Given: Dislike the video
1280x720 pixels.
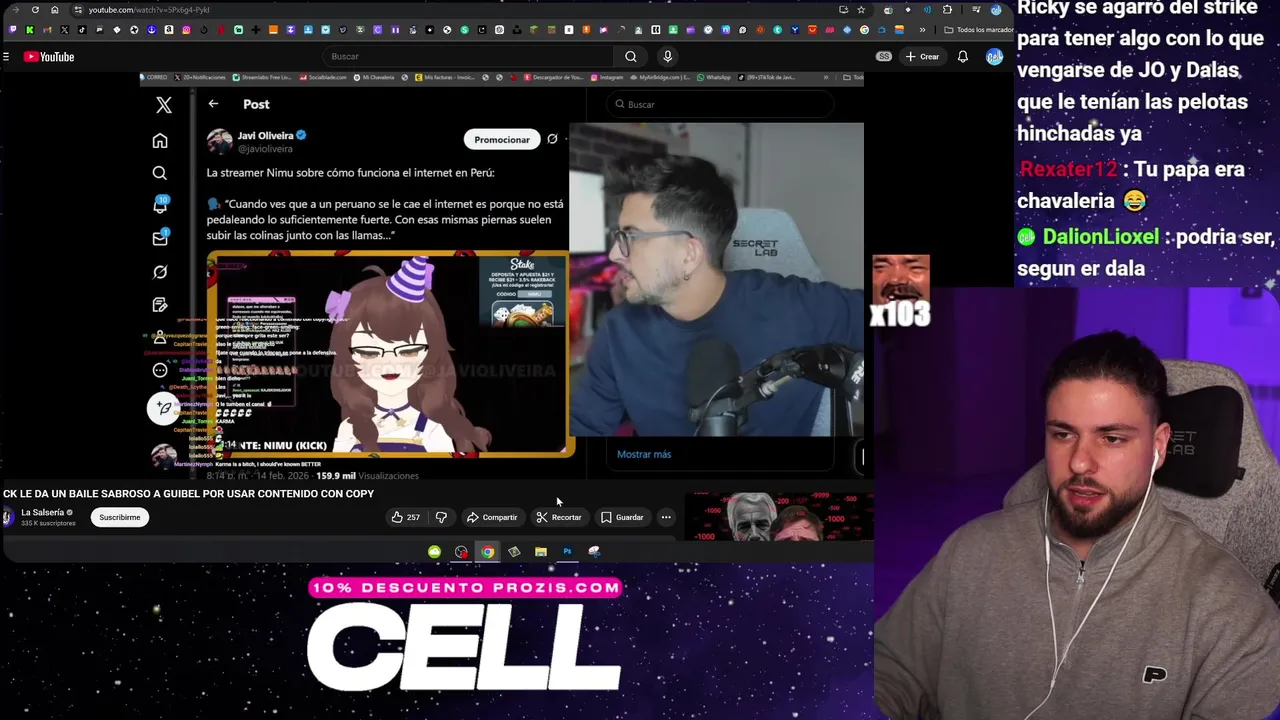Looking at the screenshot, I should pyautogui.click(x=441, y=517).
